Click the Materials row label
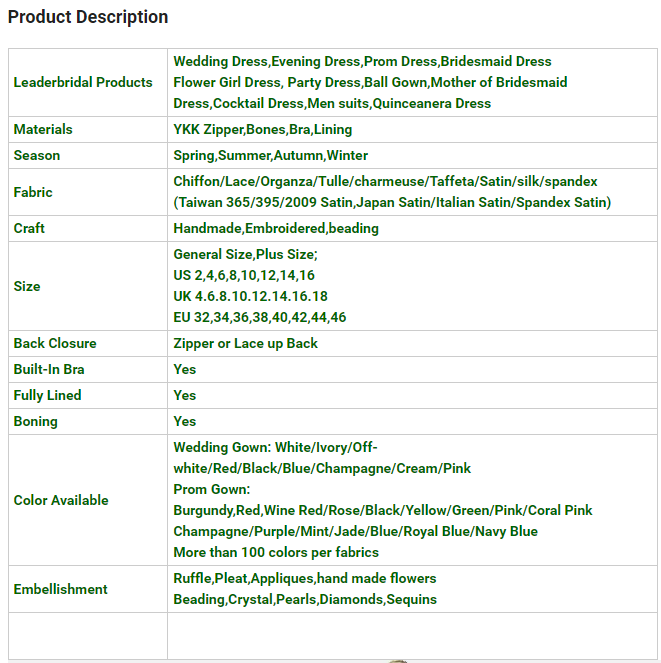The height and width of the screenshot is (663, 661). (43, 129)
